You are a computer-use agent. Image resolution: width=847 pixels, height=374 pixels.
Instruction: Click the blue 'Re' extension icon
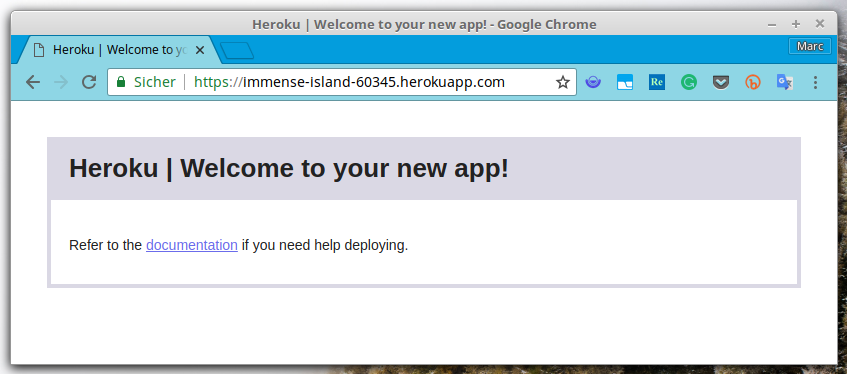click(x=657, y=82)
